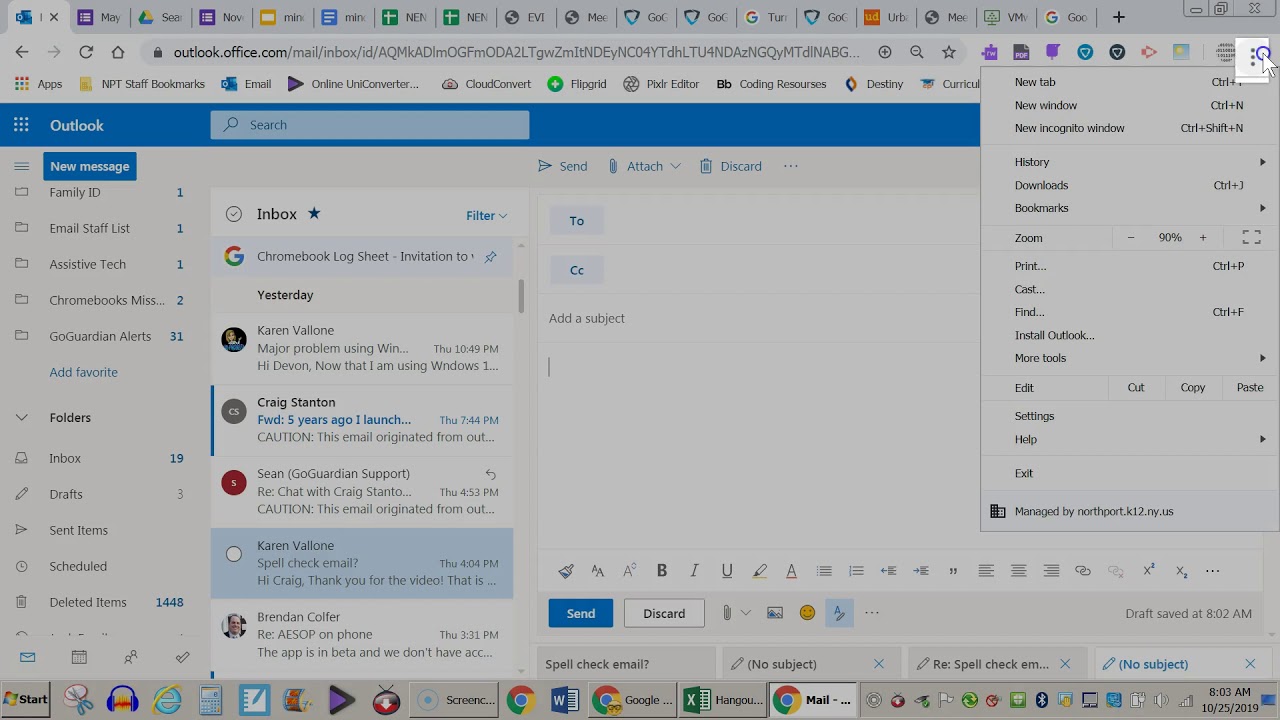Increase indent of the paragraph
The image size is (1280, 720).
click(921, 571)
